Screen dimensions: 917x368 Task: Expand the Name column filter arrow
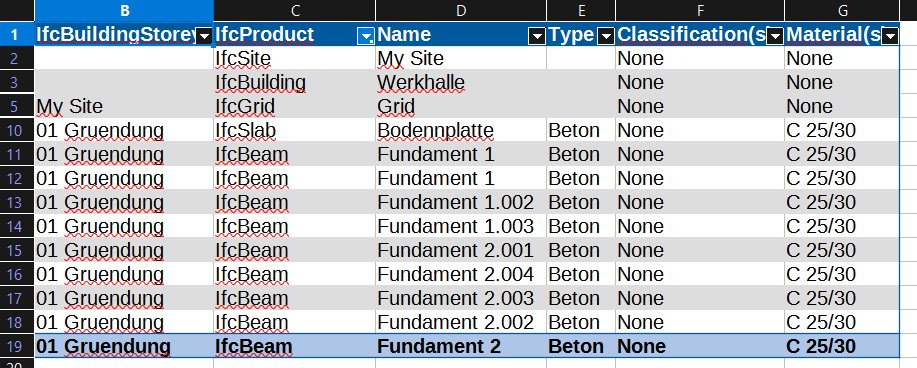[x=537, y=37]
